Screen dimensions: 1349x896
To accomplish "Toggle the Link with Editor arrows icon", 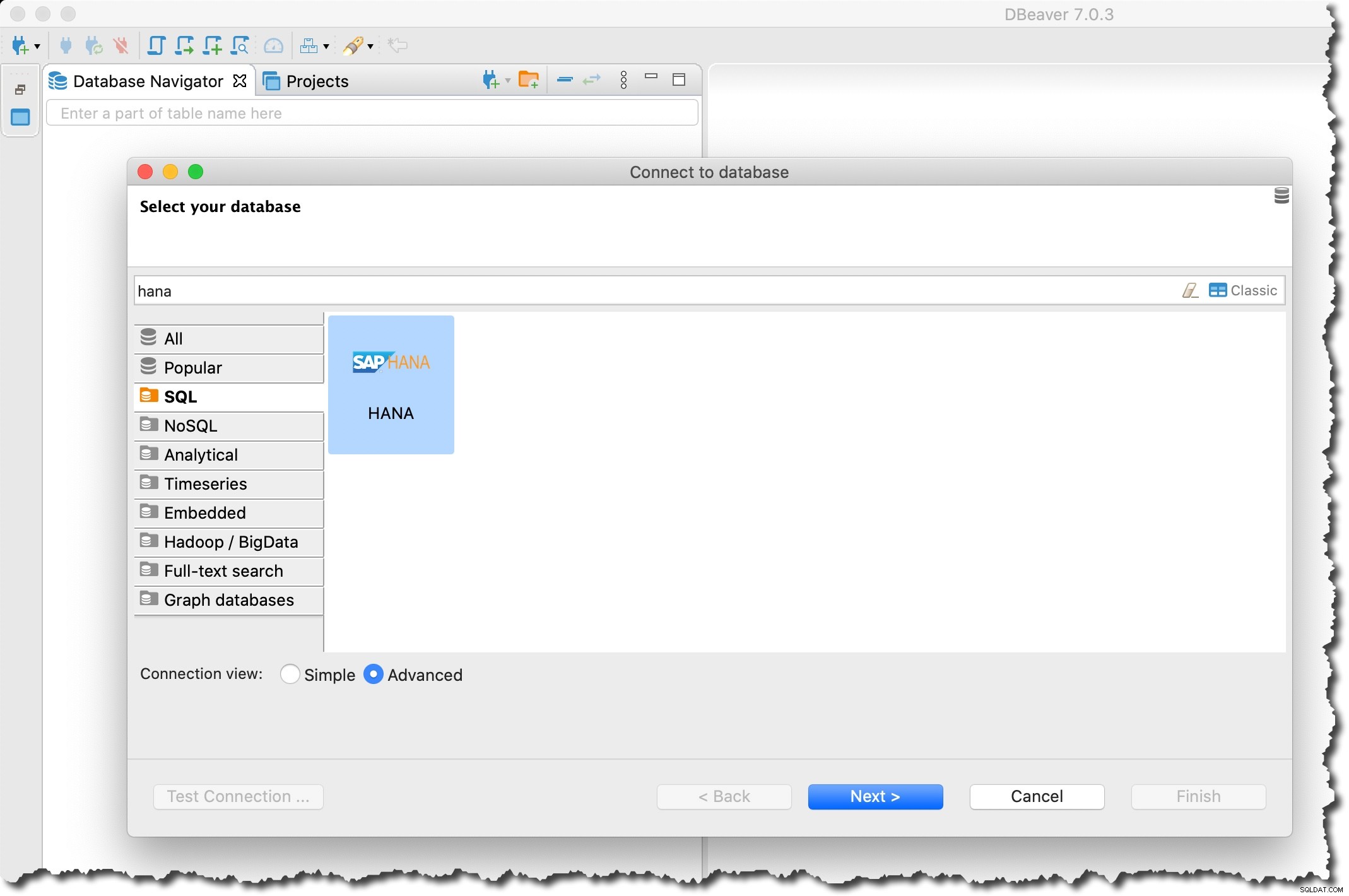I will pos(592,80).
